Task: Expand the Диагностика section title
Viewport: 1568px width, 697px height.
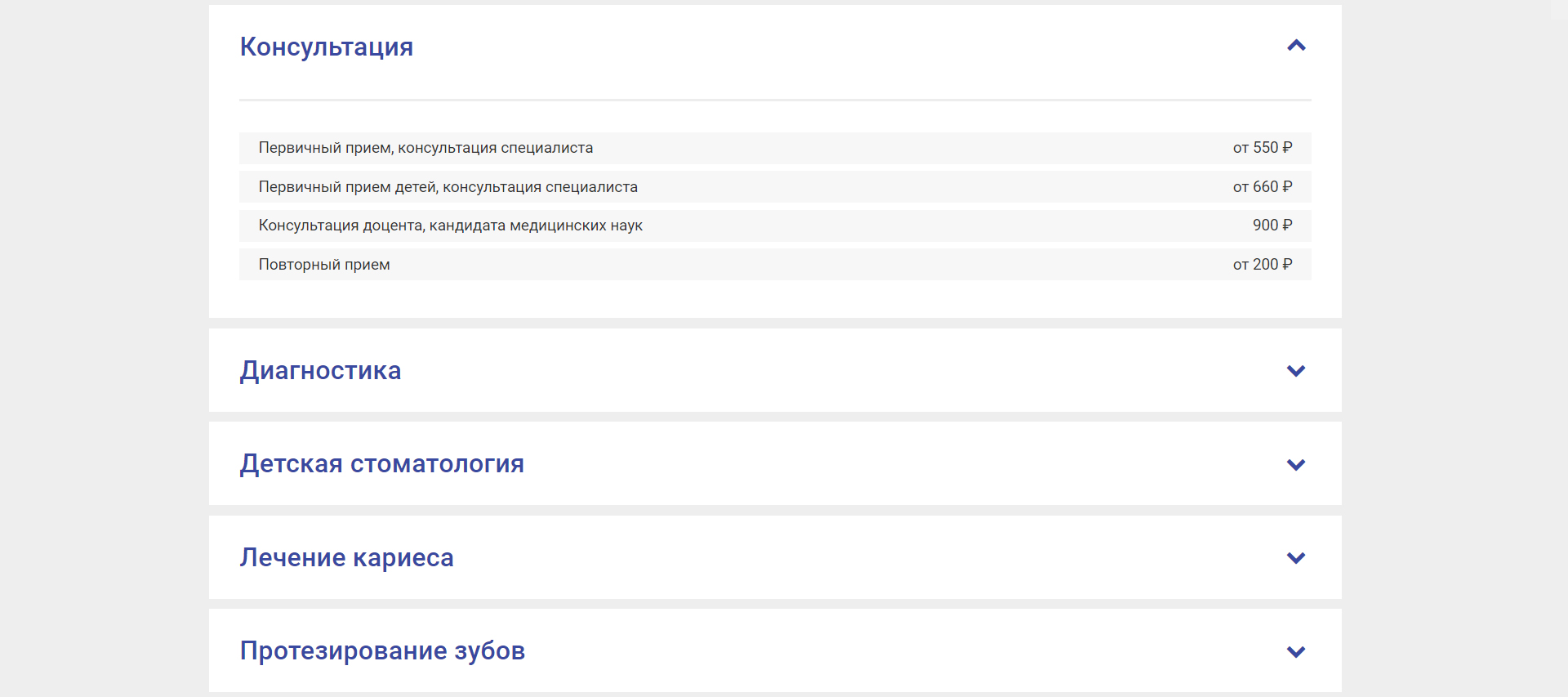Action: click(x=320, y=371)
